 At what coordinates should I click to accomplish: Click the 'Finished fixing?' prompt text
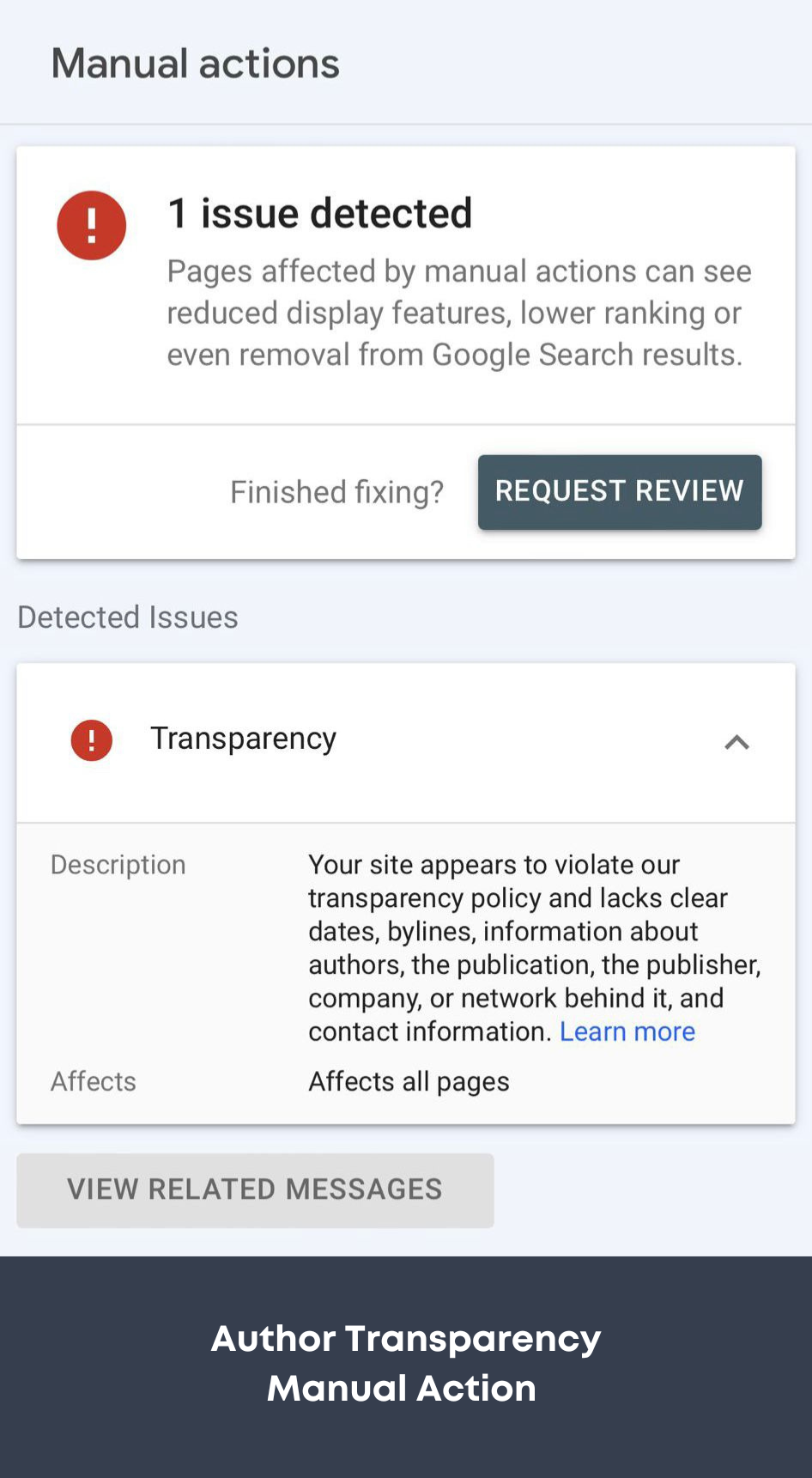336,491
